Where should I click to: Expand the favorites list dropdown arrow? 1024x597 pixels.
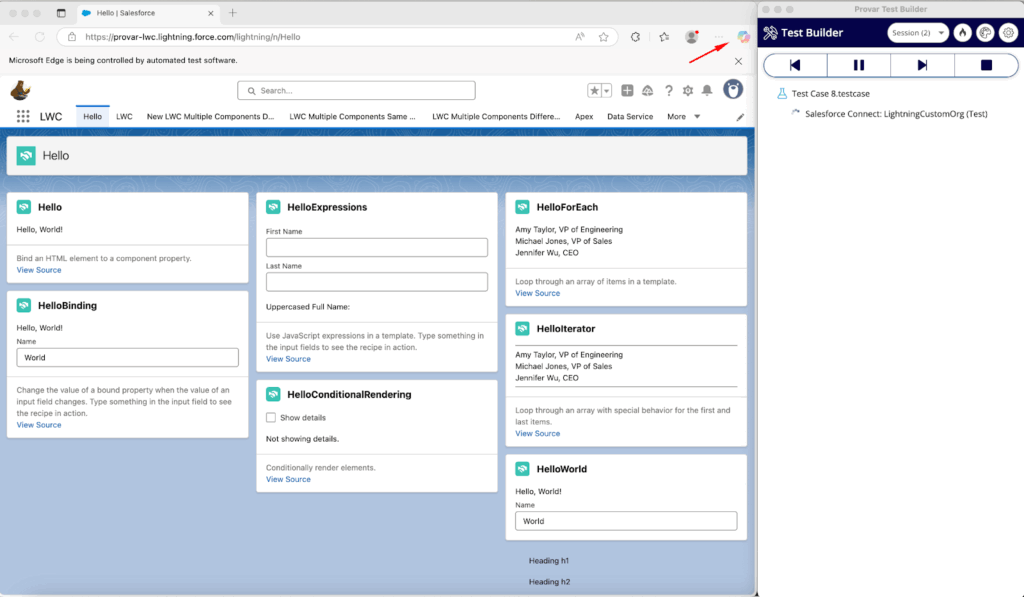(x=607, y=91)
